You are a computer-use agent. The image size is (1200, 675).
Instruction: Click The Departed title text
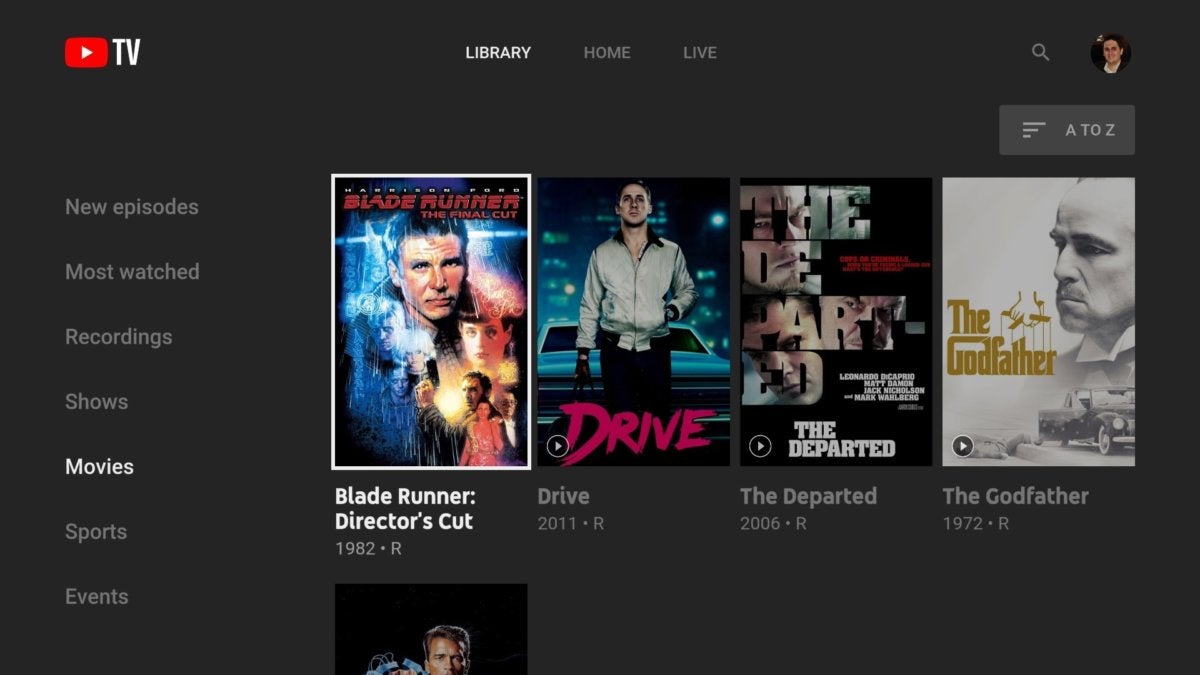(x=808, y=496)
